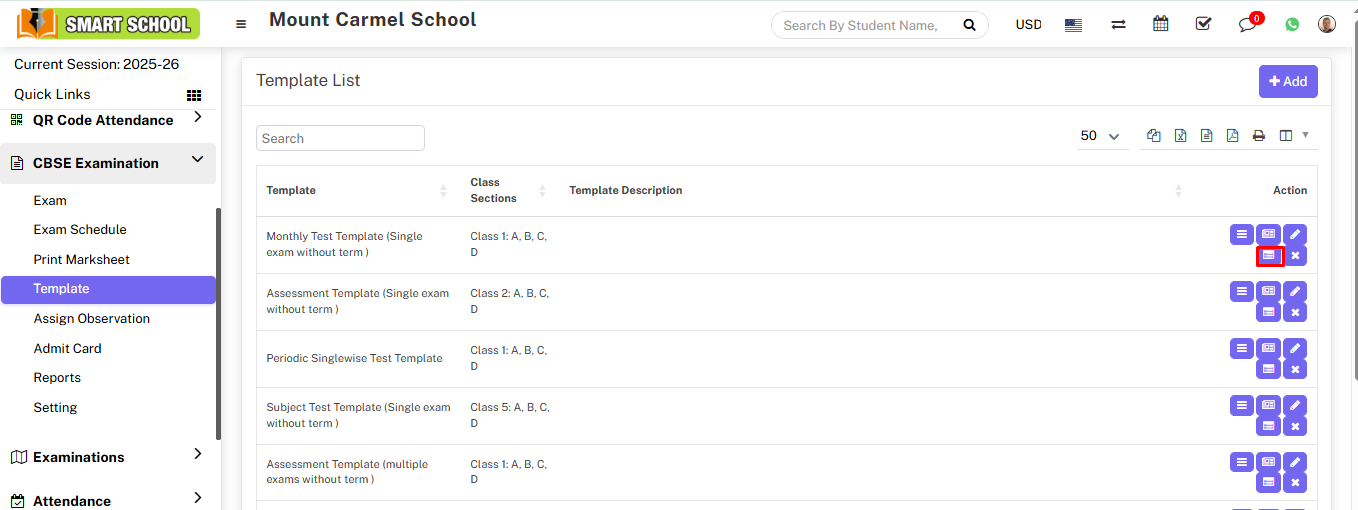Open the 50 rows-per-page dropdown
This screenshot has height=510, width=1358.
click(x=1101, y=136)
